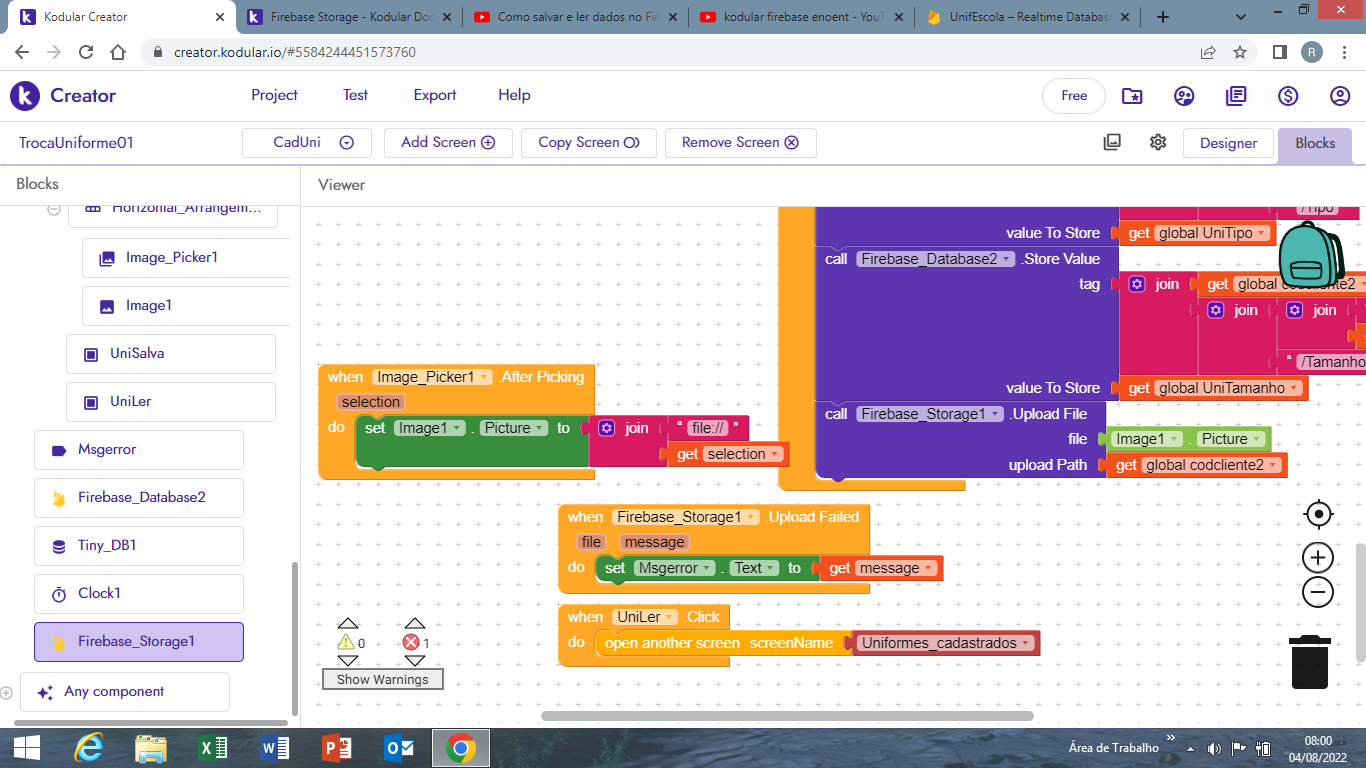Zoom out of the blocks workspace
Viewport: 1366px width, 768px height.
(1319, 592)
